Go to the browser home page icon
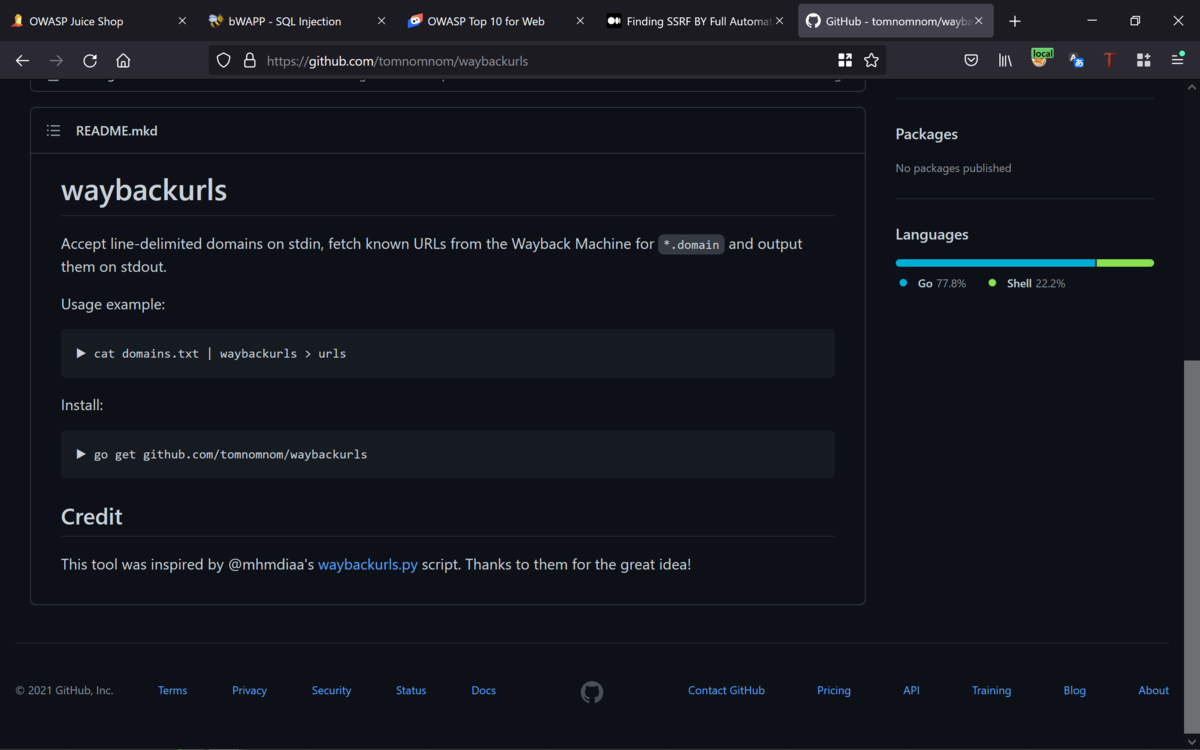 123,61
